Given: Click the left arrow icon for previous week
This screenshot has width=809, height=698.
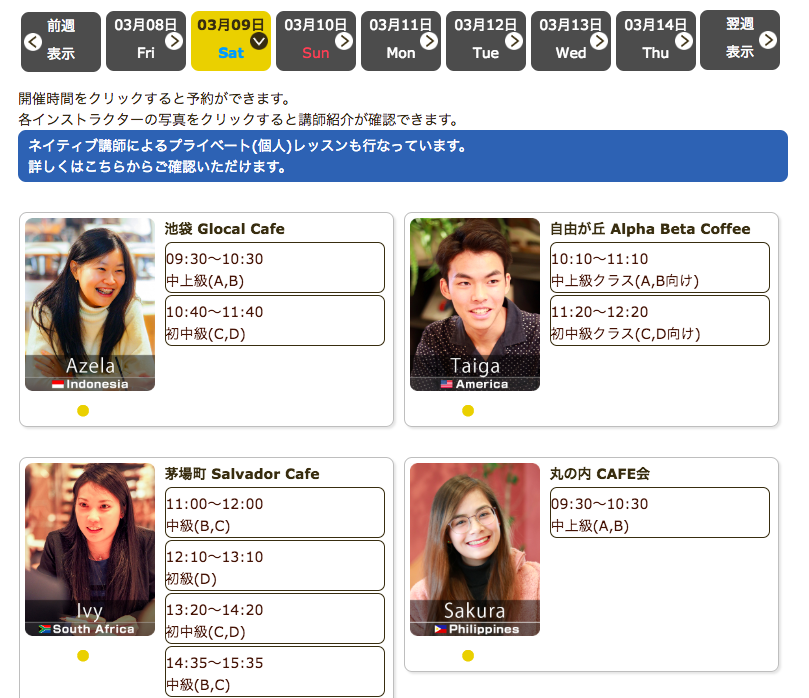Looking at the screenshot, I should [x=32, y=41].
